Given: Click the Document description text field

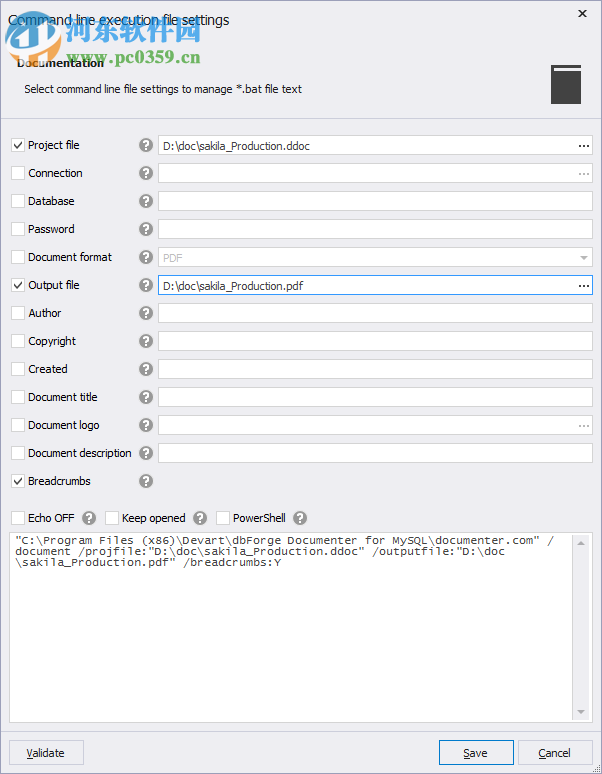Looking at the screenshot, I should pos(375,453).
